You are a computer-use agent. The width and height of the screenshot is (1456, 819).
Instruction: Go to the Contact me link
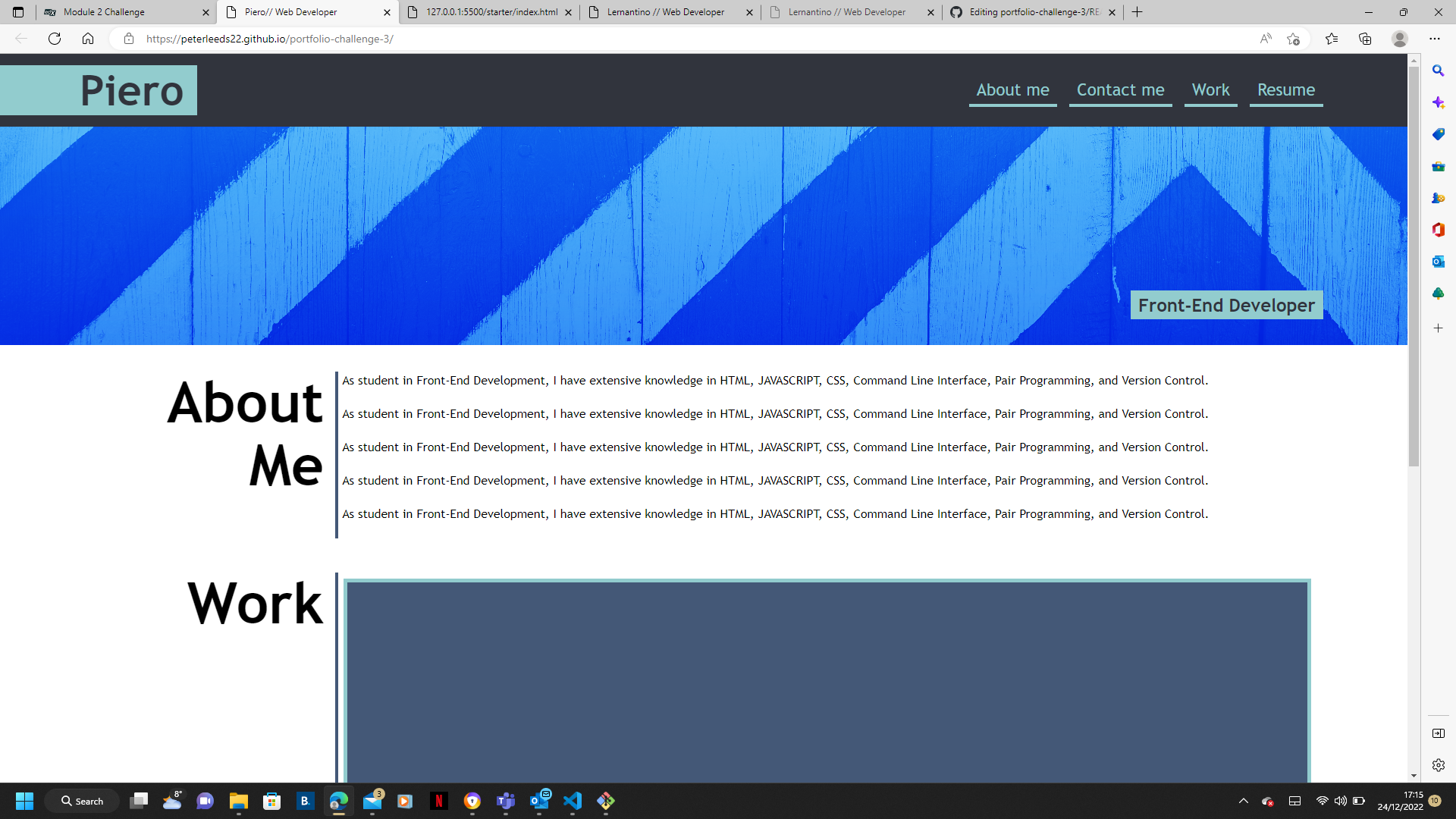(1120, 90)
